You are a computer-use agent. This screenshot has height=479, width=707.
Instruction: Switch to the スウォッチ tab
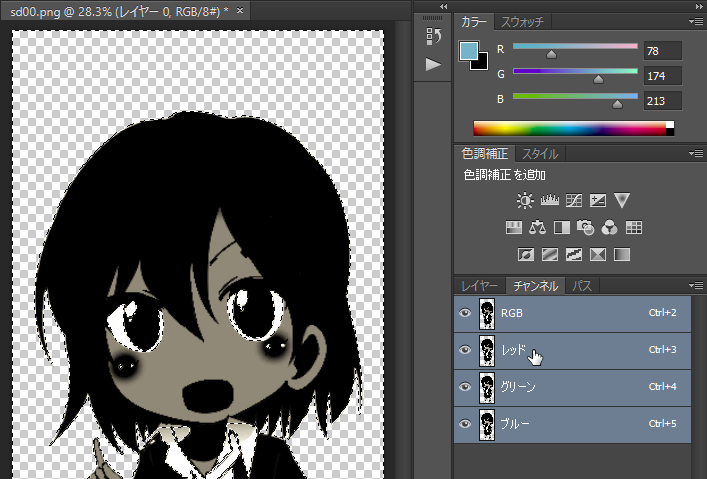(x=524, y=21)
